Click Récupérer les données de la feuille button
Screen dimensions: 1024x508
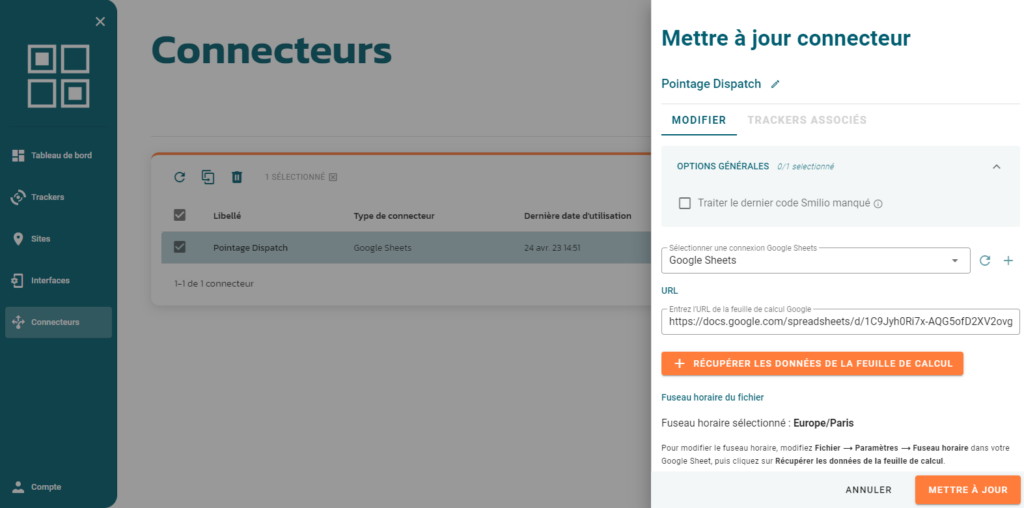pyautogui.click(x=812, y=364)
